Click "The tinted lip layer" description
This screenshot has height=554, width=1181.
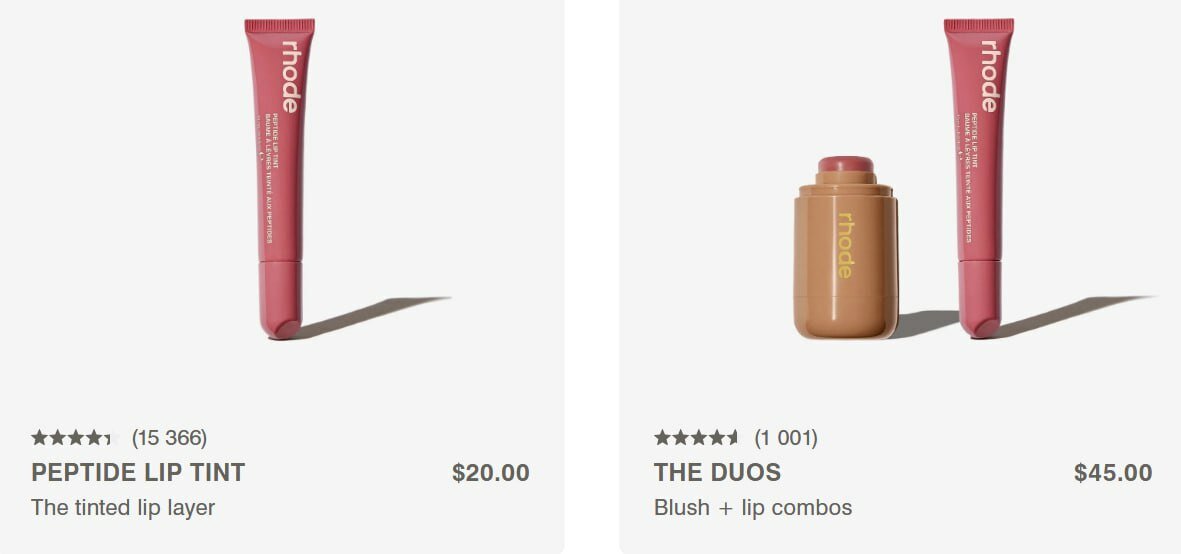tap(123, 508)
